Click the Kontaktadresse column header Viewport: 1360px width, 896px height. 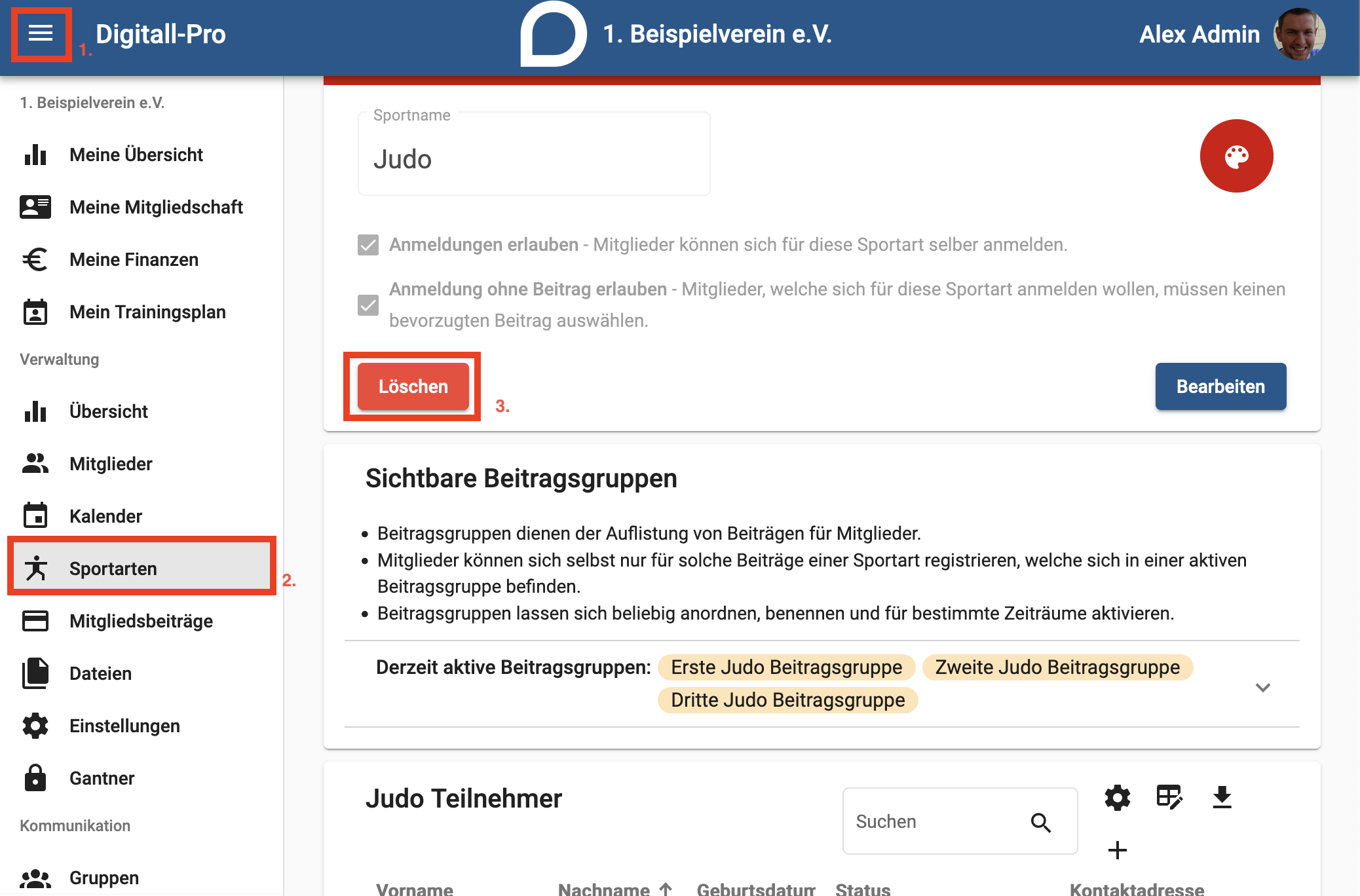[1137, 889]
